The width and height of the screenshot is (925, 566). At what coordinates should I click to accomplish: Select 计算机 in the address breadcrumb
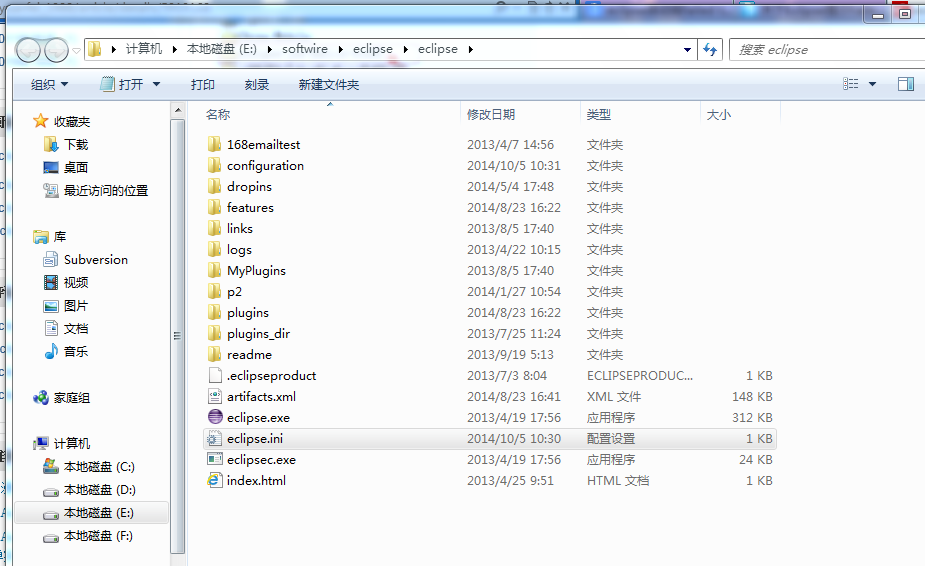coord(143,49)
